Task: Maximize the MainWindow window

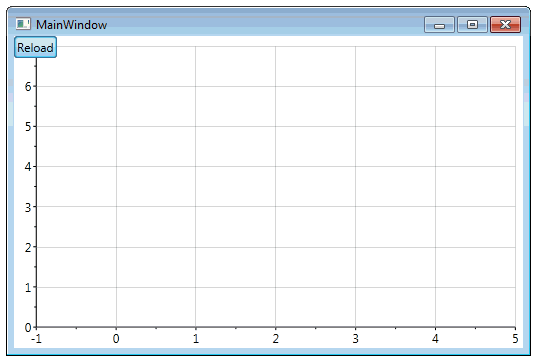Action: (472, 25)
